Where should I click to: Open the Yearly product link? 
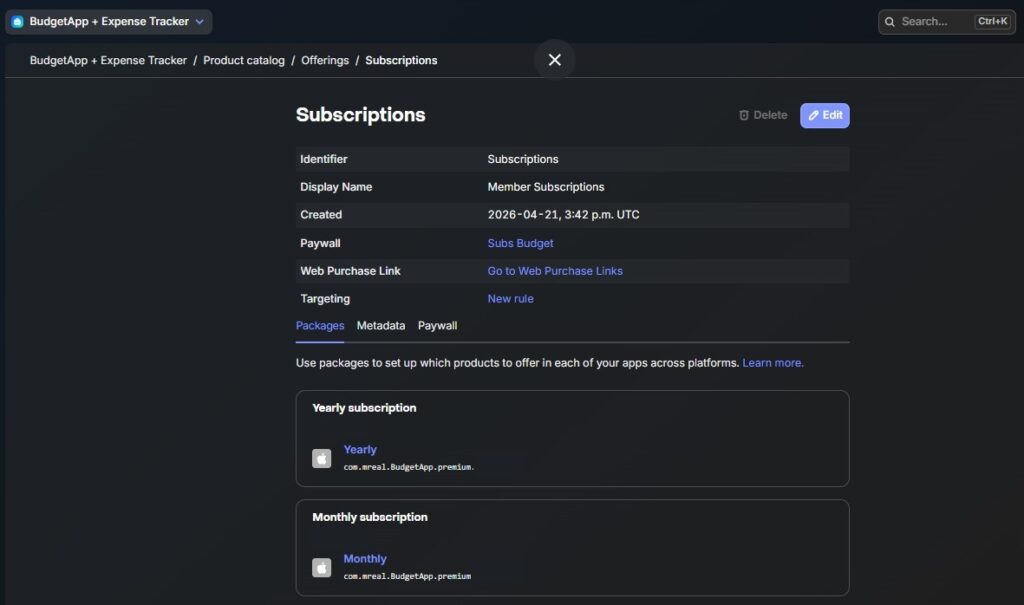tap(360, 450)
